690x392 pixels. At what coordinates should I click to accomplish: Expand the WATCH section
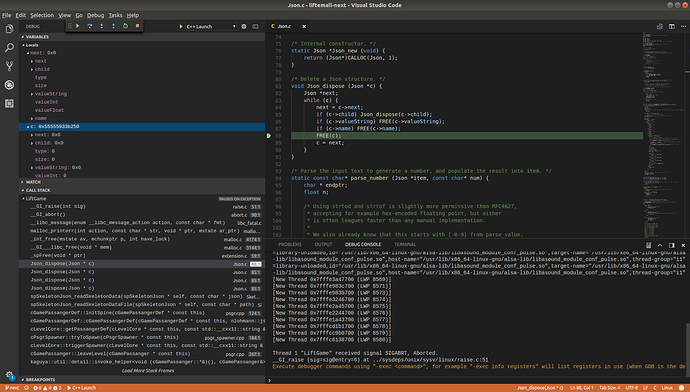point(142,182)
